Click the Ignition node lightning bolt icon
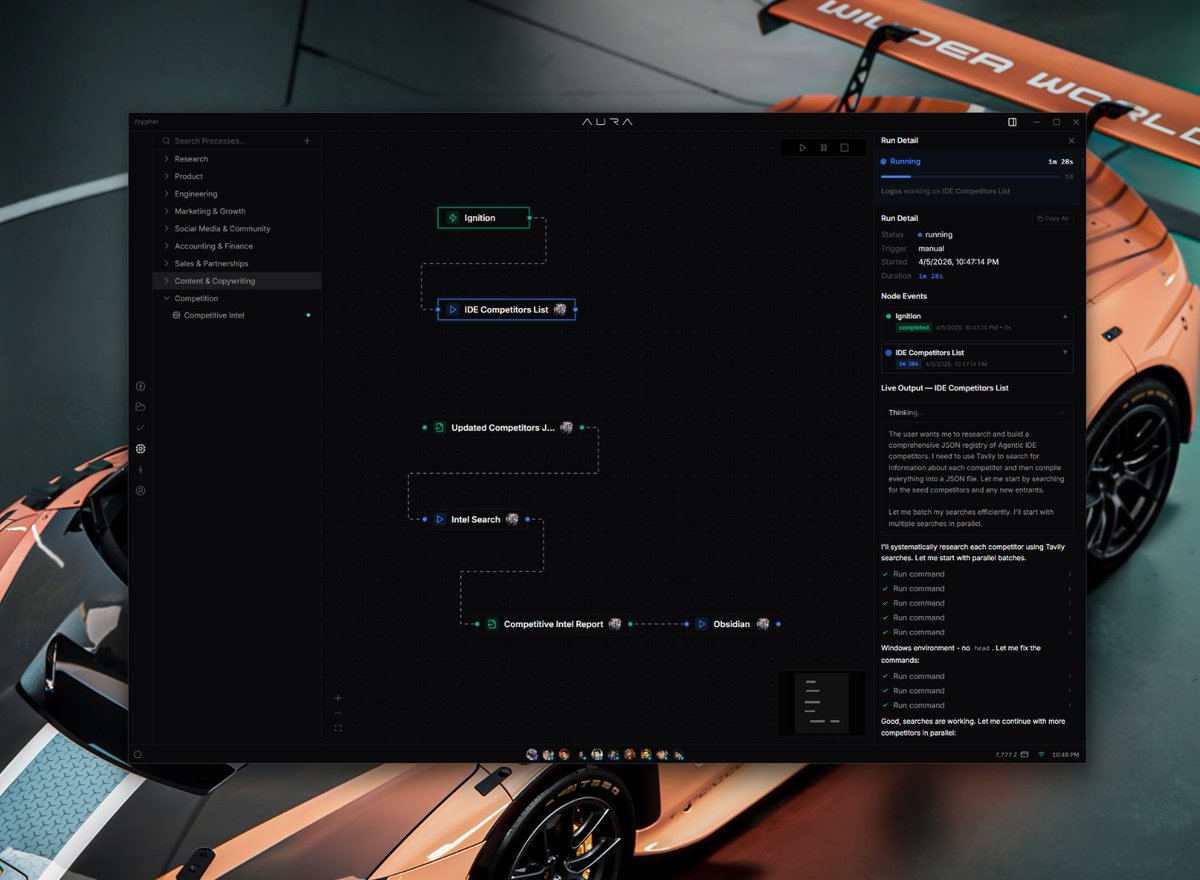 point(452,218)
